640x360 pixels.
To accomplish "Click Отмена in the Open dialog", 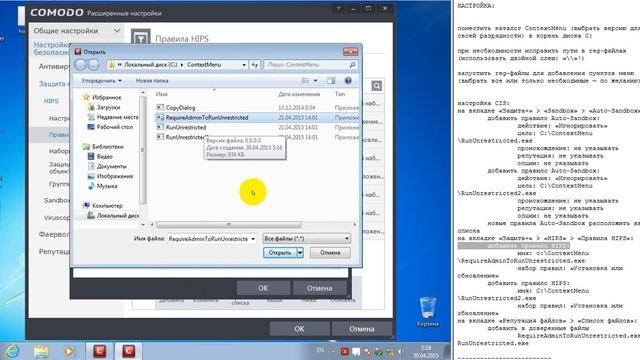I will tap(330, 253).
